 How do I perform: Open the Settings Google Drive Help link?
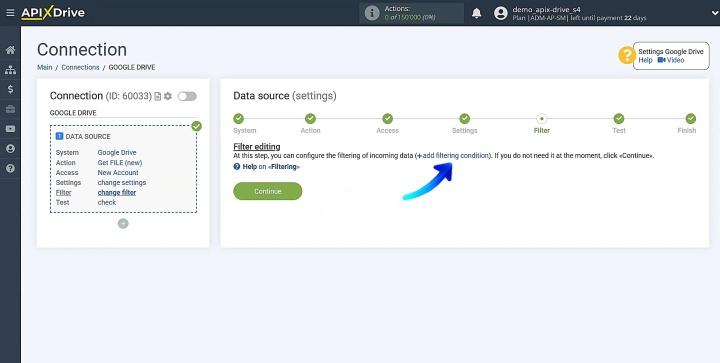pos(645,60)
